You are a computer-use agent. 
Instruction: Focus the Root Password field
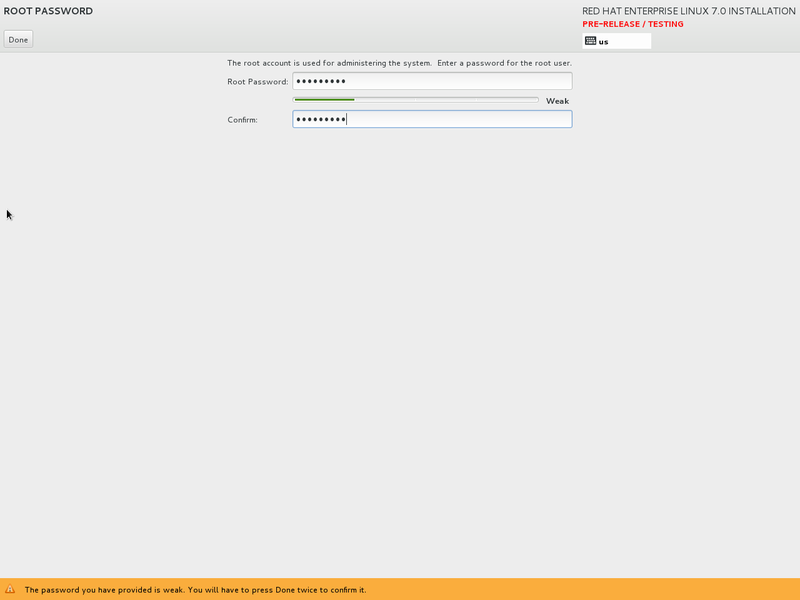(432, 81)
